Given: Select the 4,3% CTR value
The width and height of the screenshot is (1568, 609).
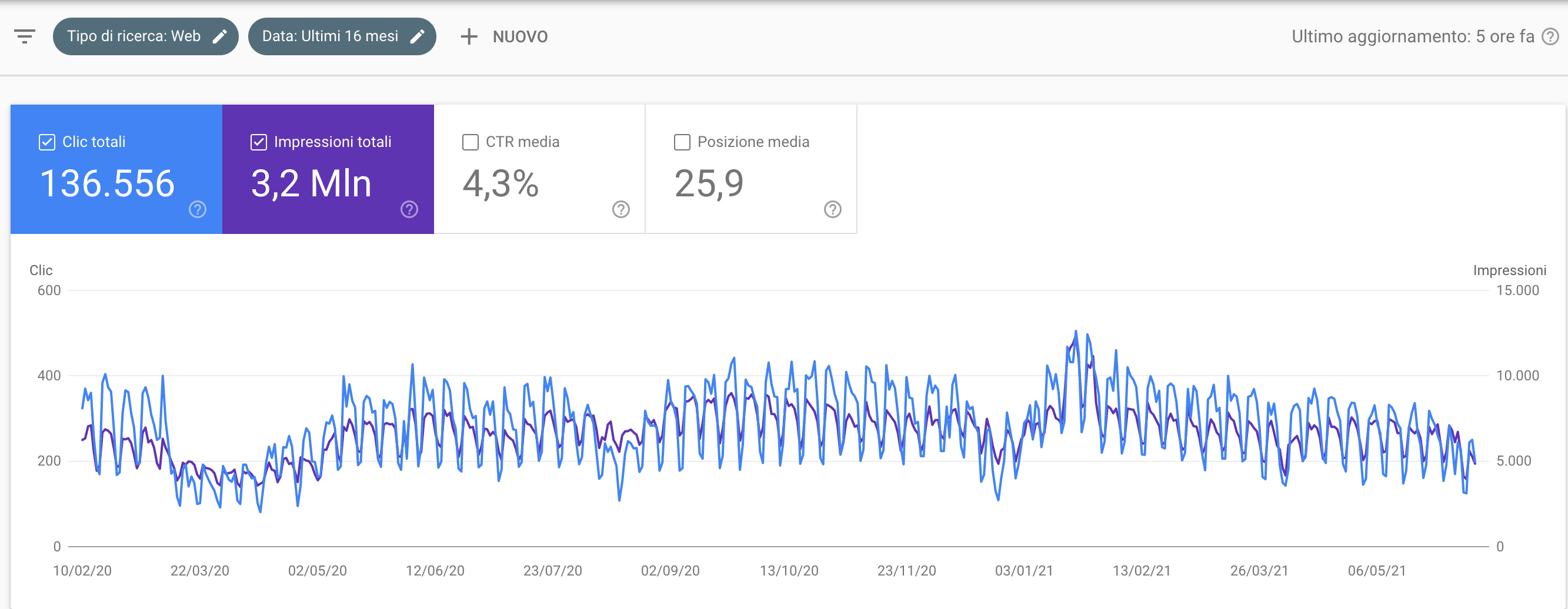Looking at the screenshot, I should point(501,183).
